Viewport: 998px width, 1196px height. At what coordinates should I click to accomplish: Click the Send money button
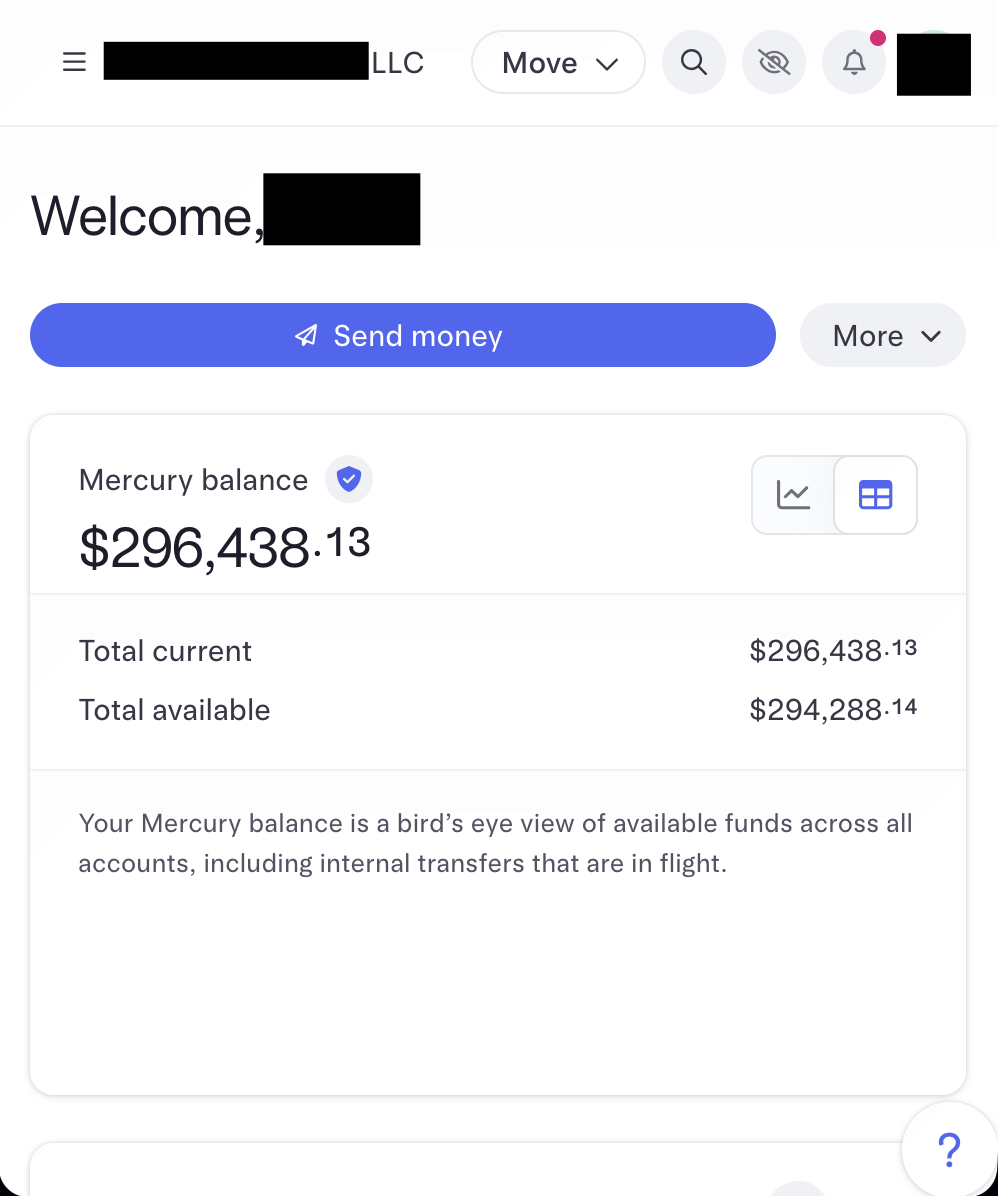403,336
